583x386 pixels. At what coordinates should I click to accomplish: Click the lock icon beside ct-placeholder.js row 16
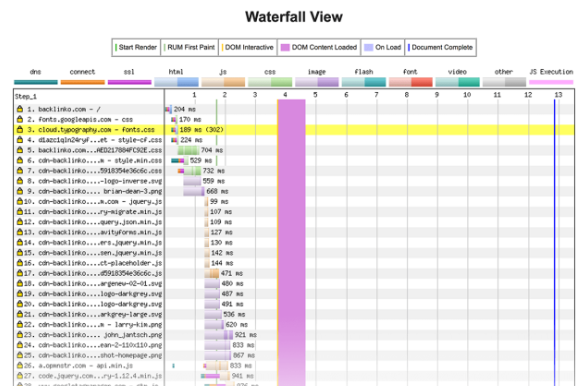[20, 263]
